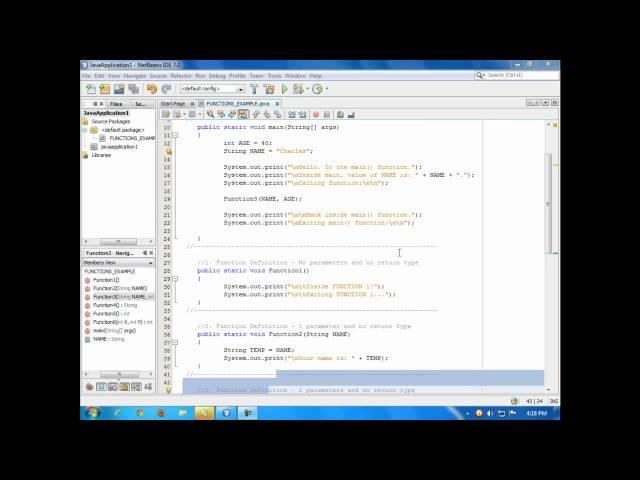Screen dimensions: 640x480
Task: Collapse the main method fold at line 11
Action: click(x=175, y=135)
